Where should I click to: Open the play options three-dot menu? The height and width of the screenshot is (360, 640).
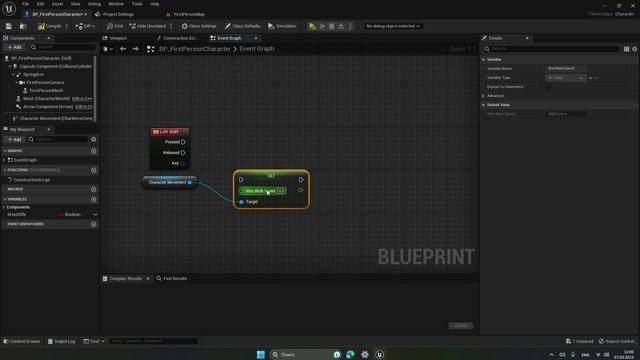coord(350,26)
